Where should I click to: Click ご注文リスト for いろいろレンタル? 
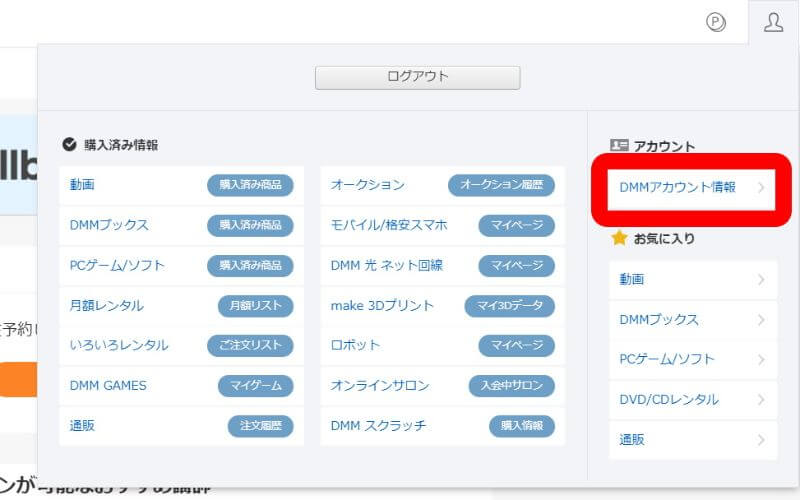click(250, 345)
